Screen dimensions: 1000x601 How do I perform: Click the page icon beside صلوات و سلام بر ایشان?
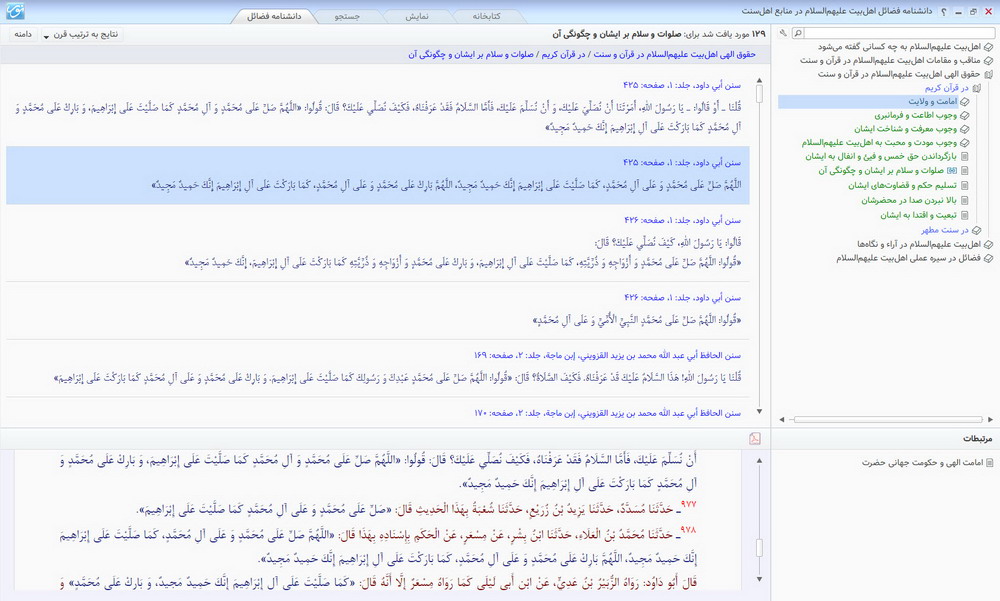[x=964, y=171]
